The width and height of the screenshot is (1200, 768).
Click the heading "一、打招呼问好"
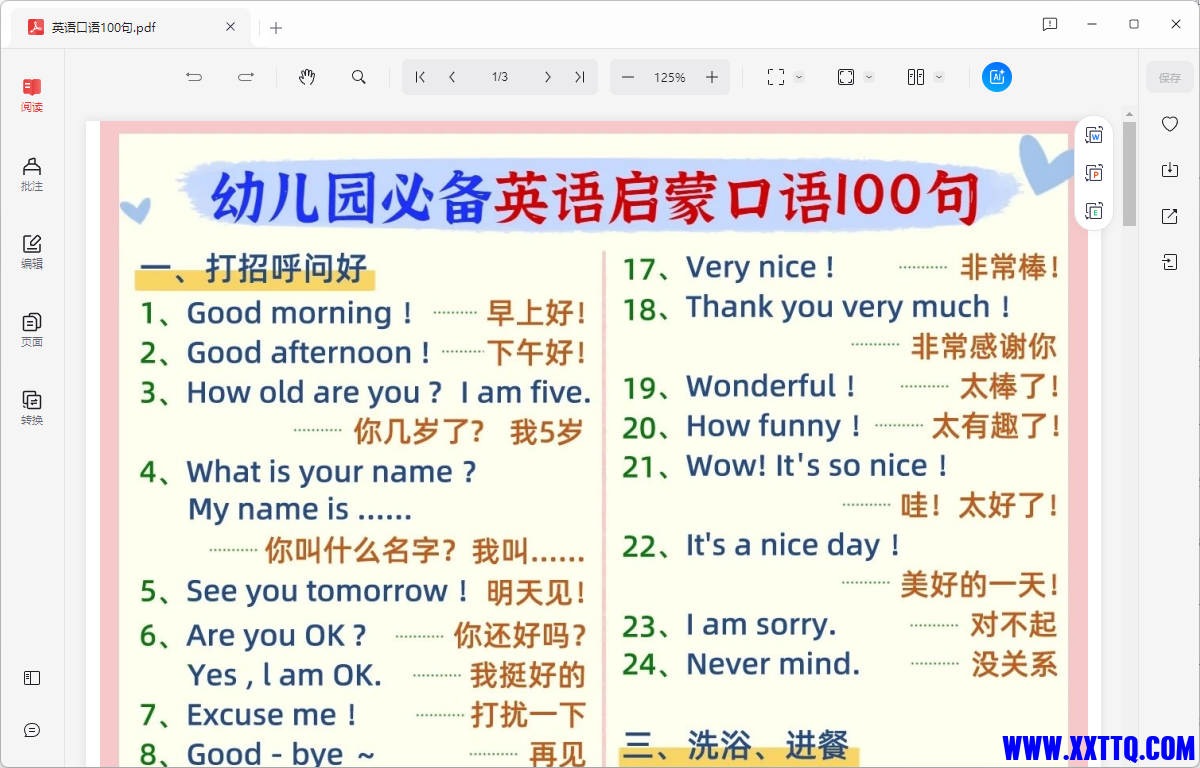tap(254, 269)
